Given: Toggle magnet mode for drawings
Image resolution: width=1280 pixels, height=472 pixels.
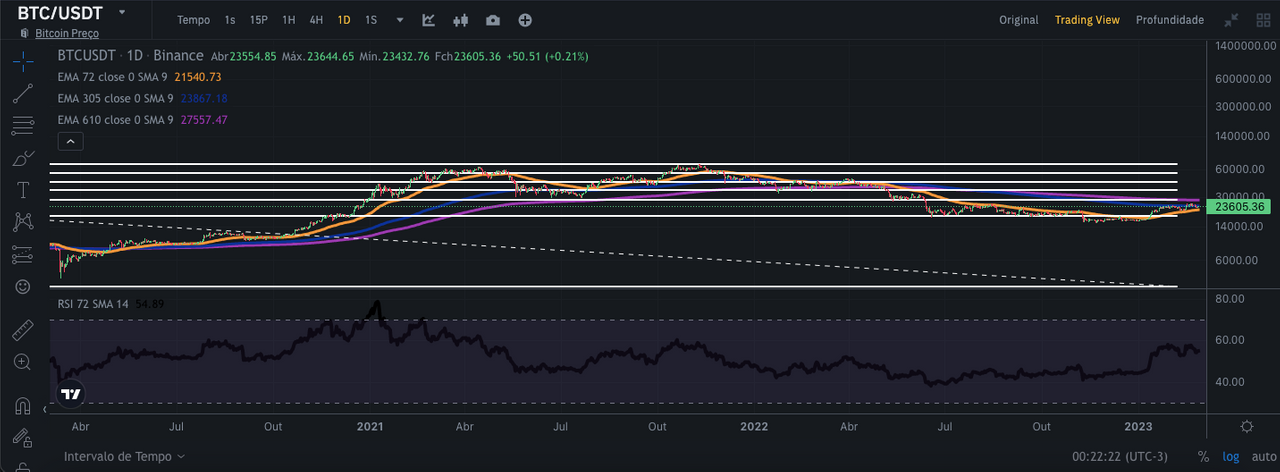Looking at the screenshot, I should pos(23,406).
